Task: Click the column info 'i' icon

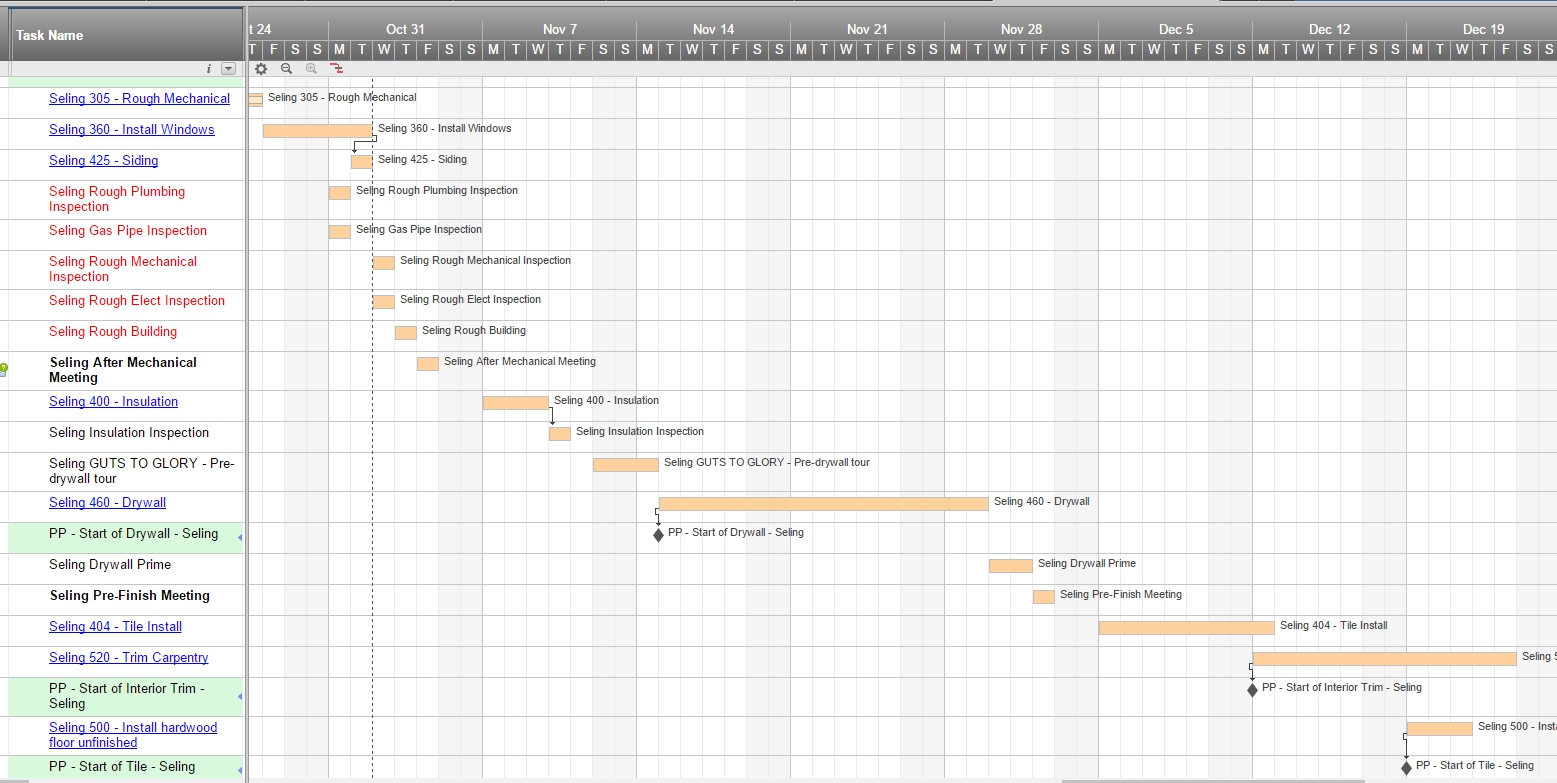Action: point(209,69)
